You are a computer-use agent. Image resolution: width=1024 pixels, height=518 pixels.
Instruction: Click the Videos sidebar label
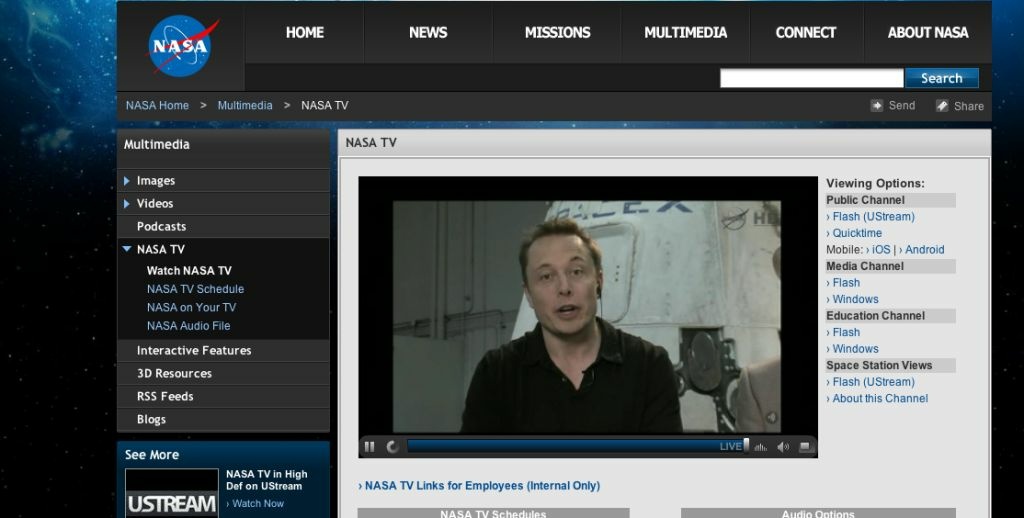155,204
